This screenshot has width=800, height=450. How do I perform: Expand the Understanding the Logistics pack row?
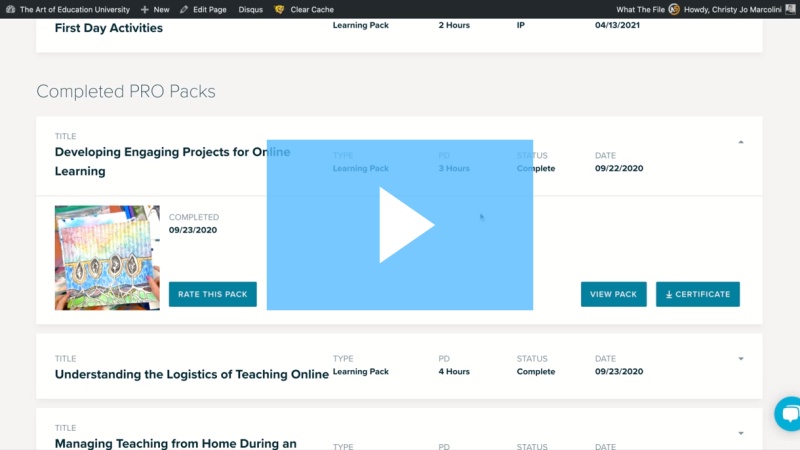coord(741,359)
